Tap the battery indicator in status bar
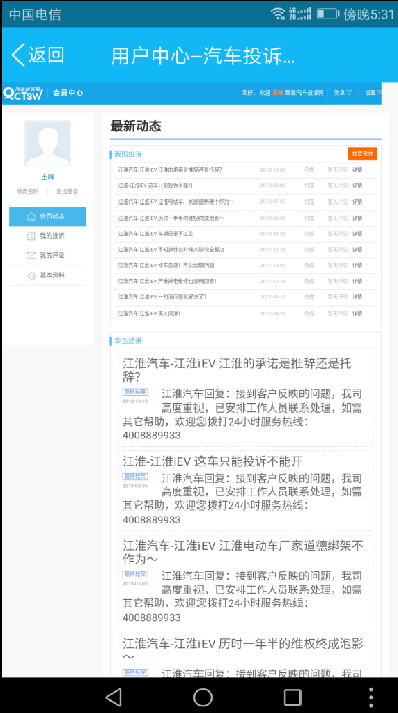 (x=327, y=14)
